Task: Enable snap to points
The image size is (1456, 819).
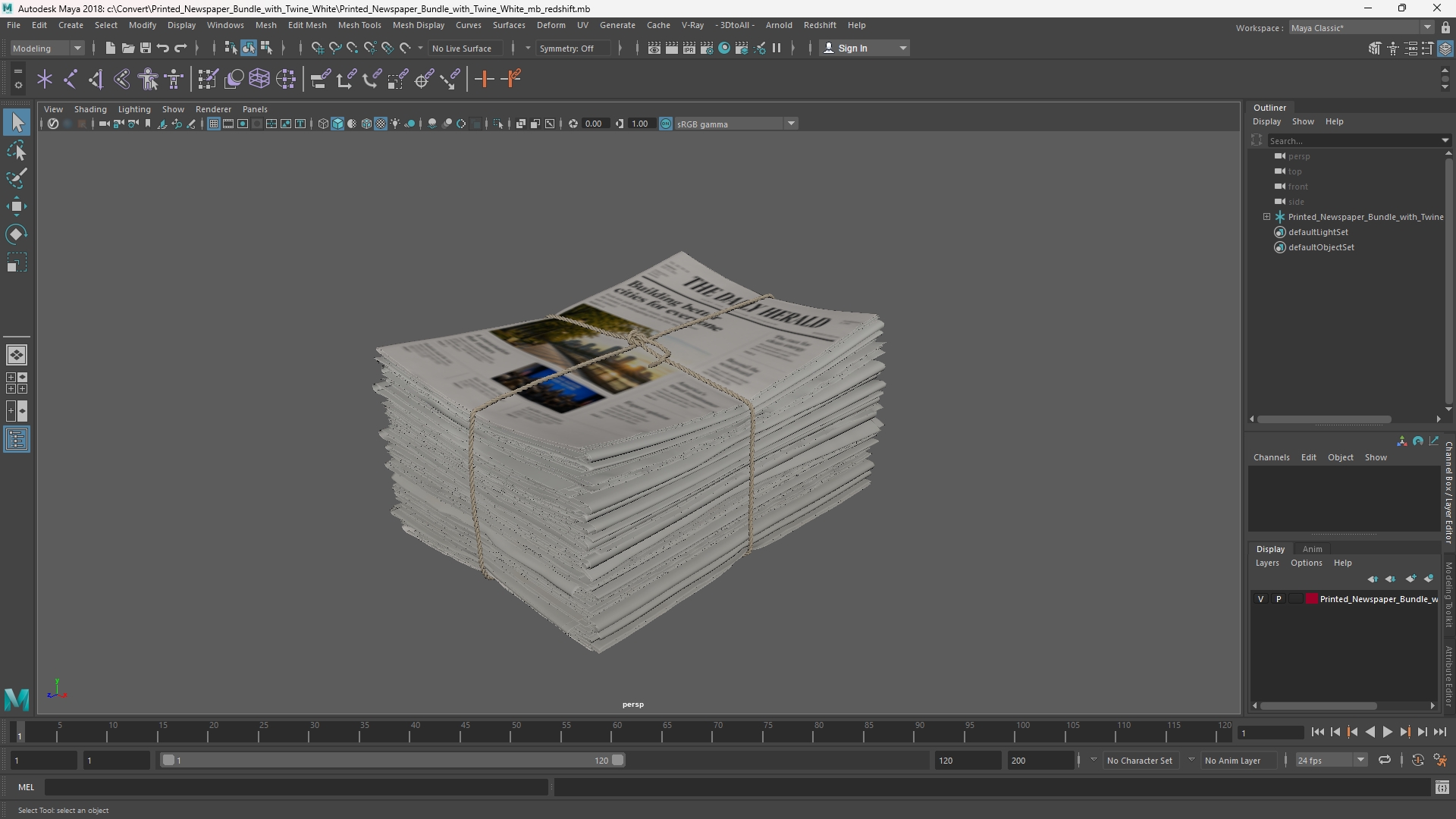Action: pyautogui.click(x=352, y=48)
